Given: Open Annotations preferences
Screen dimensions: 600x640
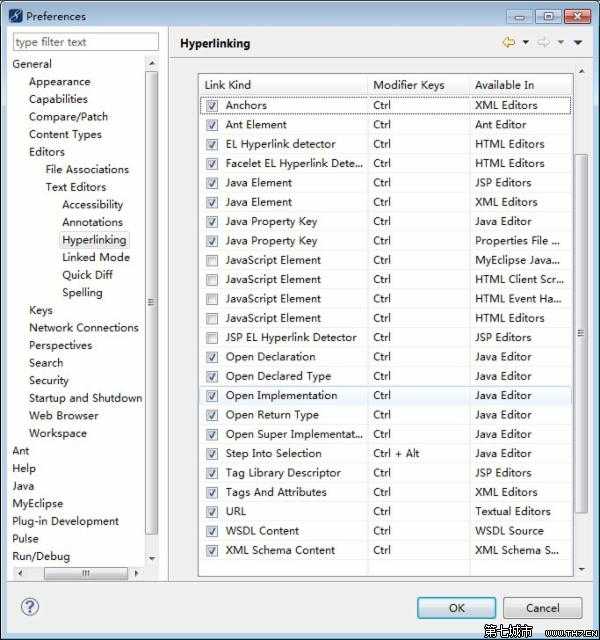Looking at the screenshot, I should point(92,222).
